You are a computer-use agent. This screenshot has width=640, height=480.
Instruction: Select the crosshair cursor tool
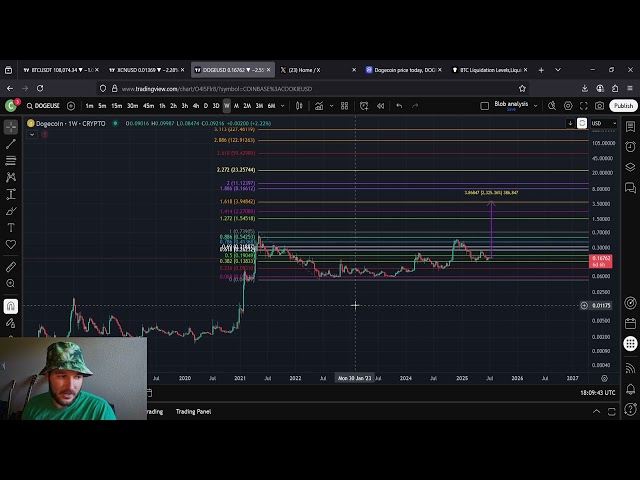(11, 127)
